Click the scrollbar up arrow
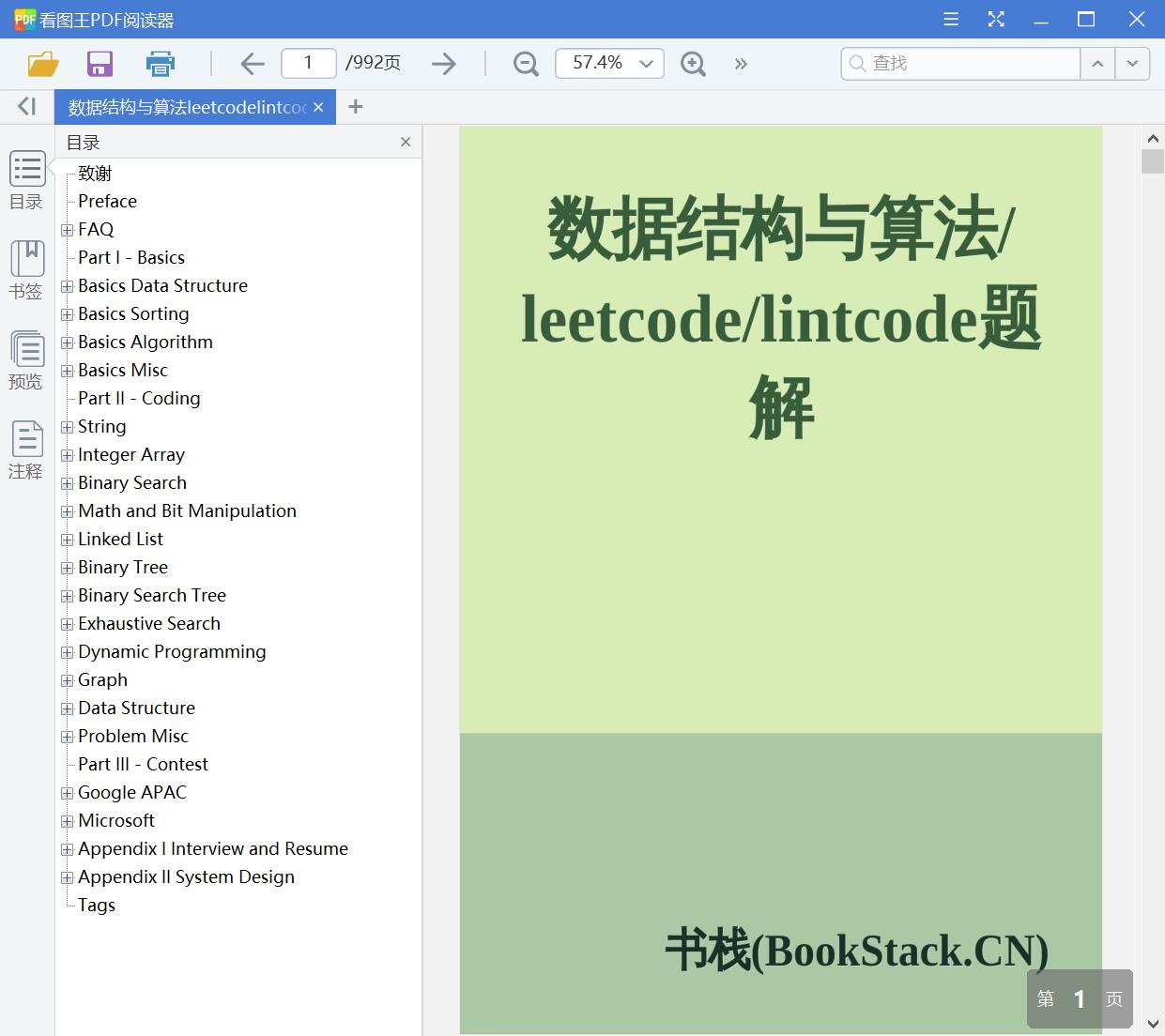This screenshot has height=1036, width=1165. pos(1153,138)
